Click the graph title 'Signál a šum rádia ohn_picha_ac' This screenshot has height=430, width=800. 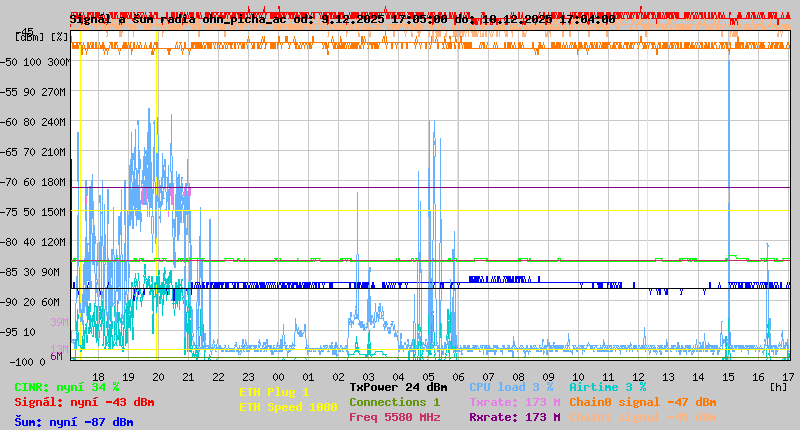pos(179,19)
